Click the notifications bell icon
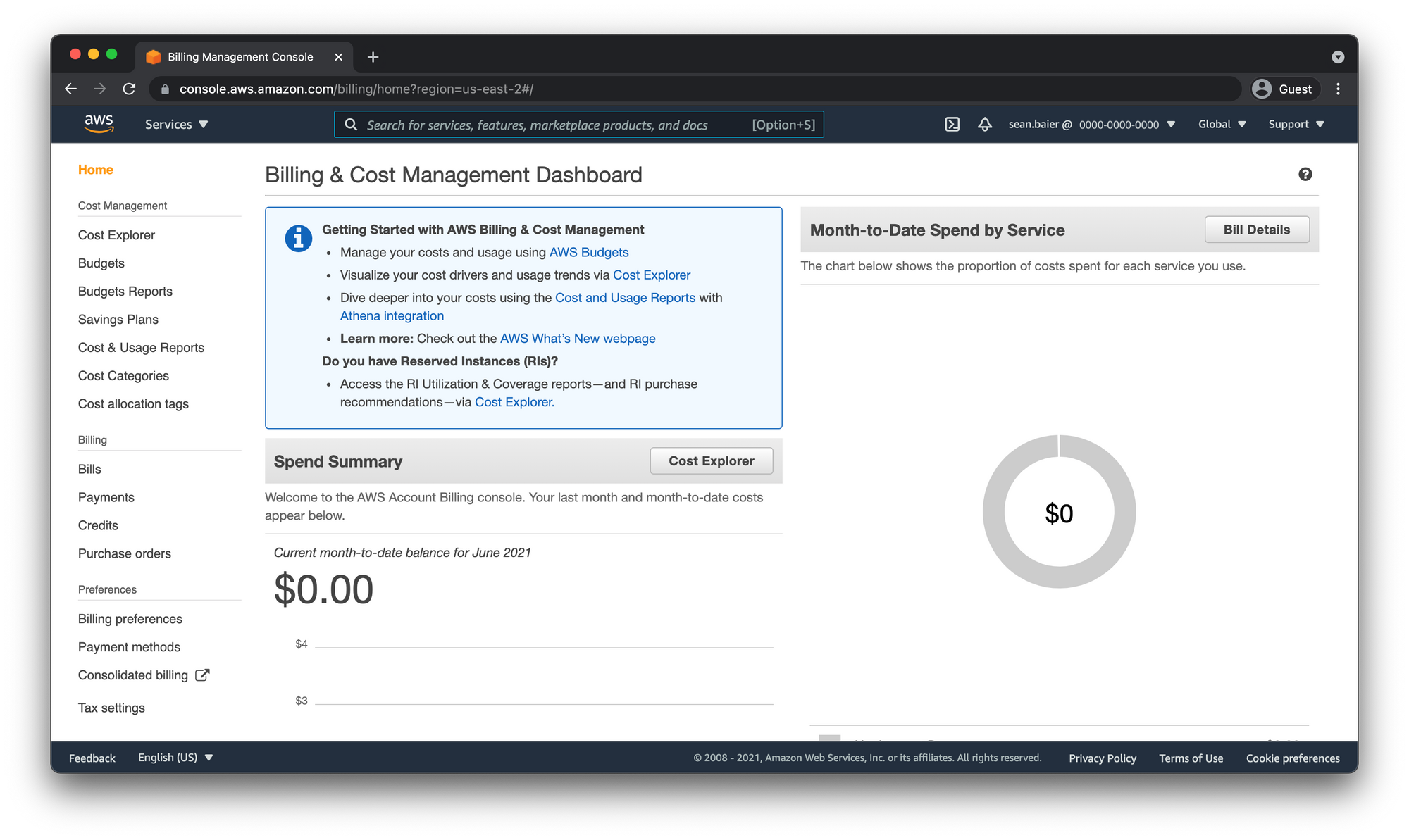 click(984, 125)
